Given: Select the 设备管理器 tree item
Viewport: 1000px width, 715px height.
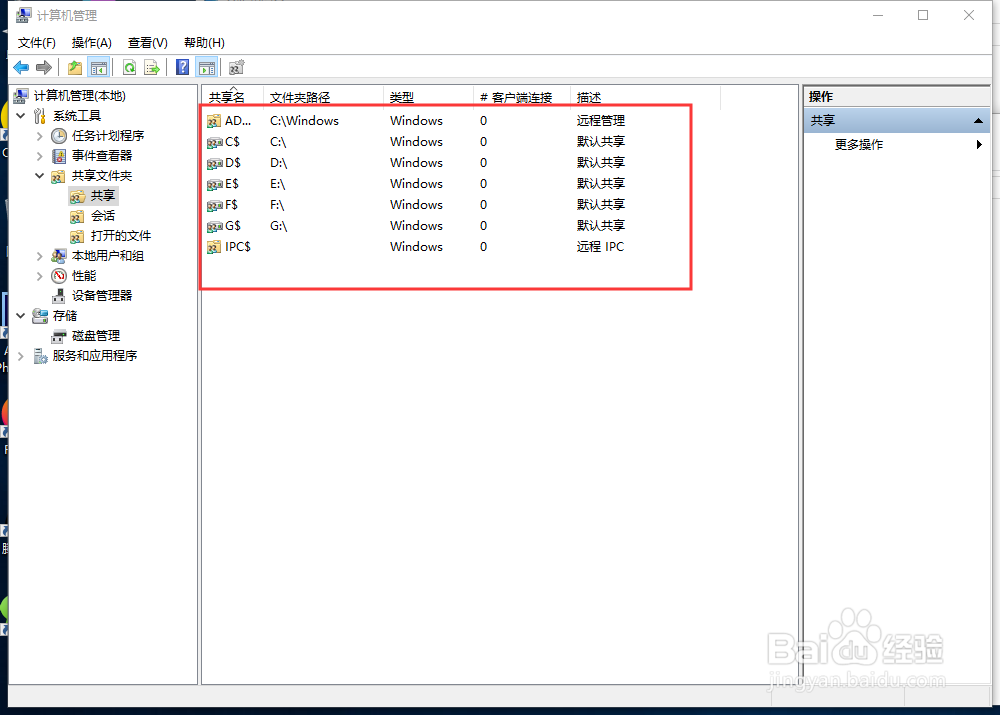Looking at the screenshot, I should click(101, 295).
